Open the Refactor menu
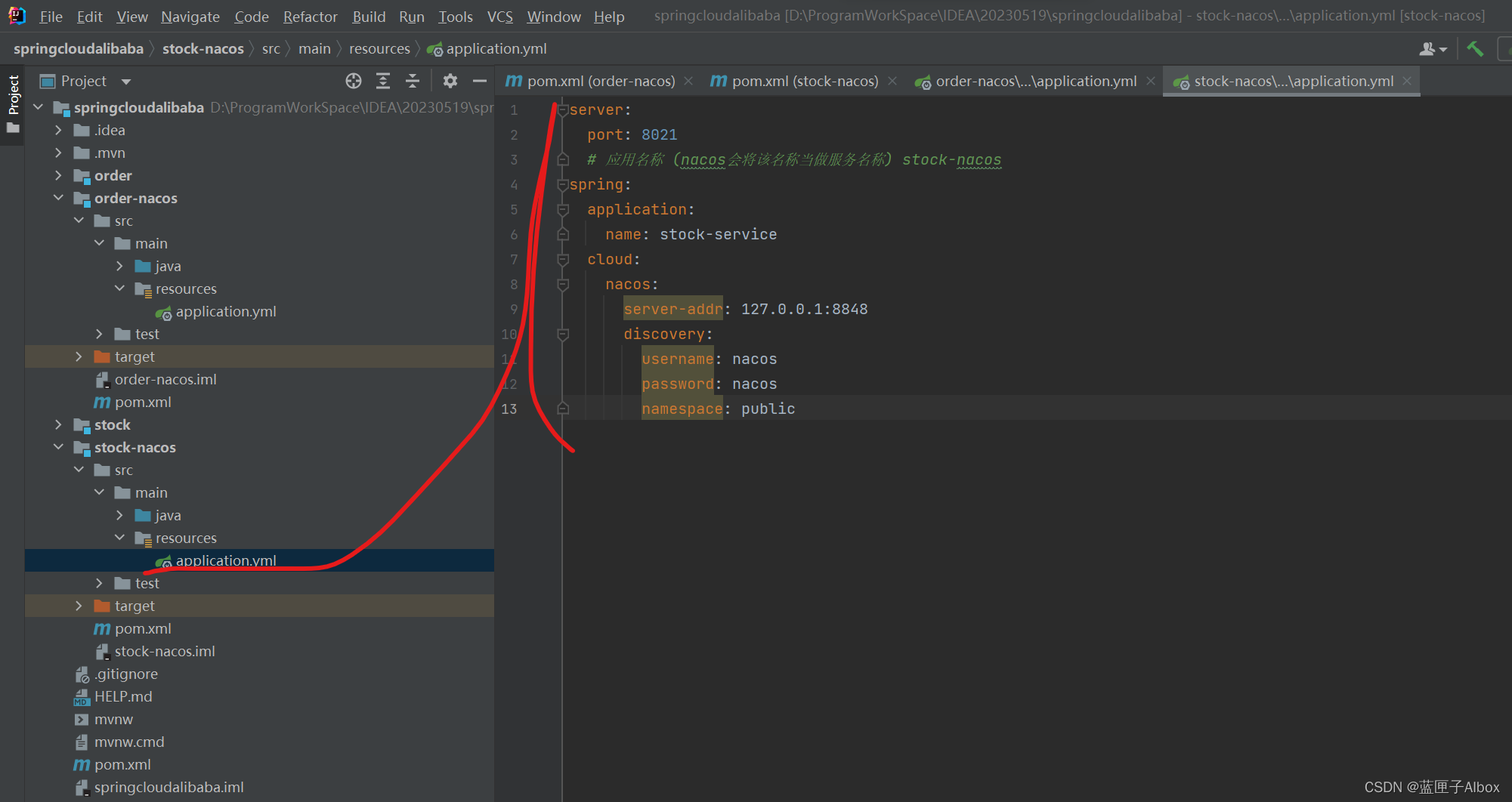 click(x=310, y=17)
